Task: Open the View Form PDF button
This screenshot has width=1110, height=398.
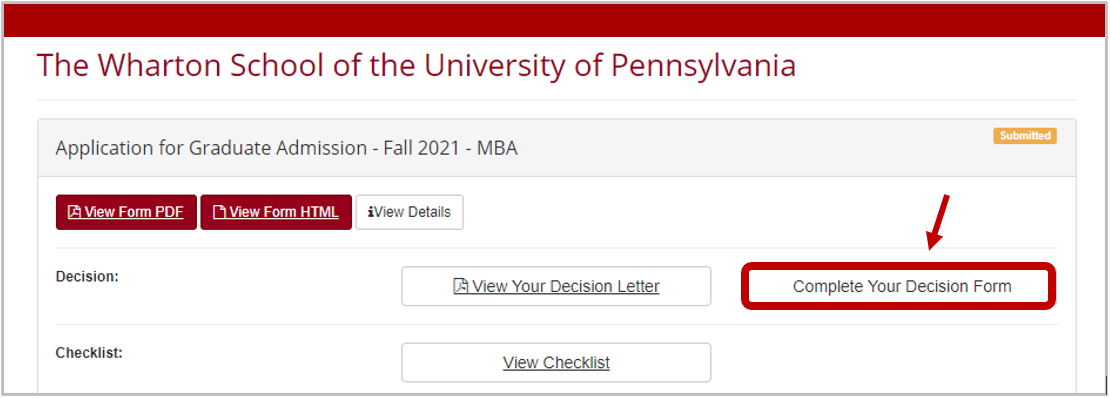Action: 127,212
